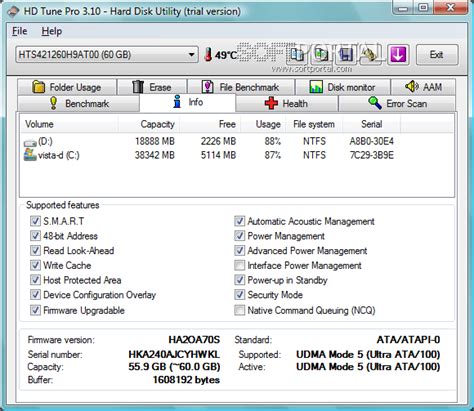Switch to the Folder Usage tab

pyautogui.click(x=67, y=87)
